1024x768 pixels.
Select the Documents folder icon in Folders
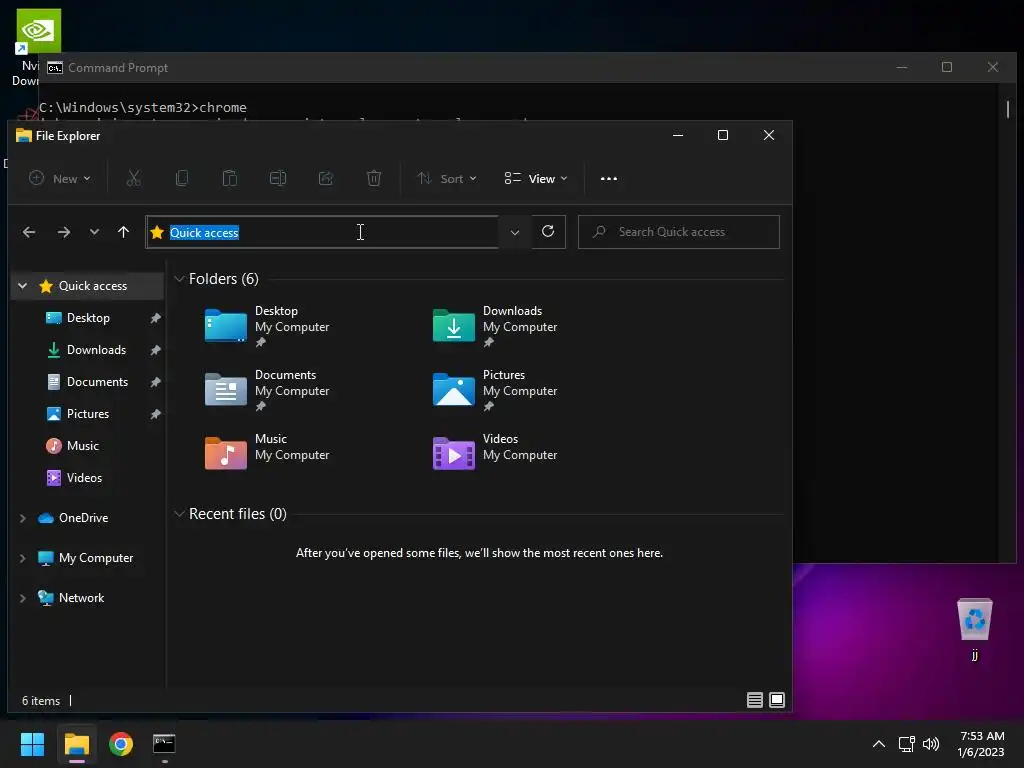[x=225, y=389]
